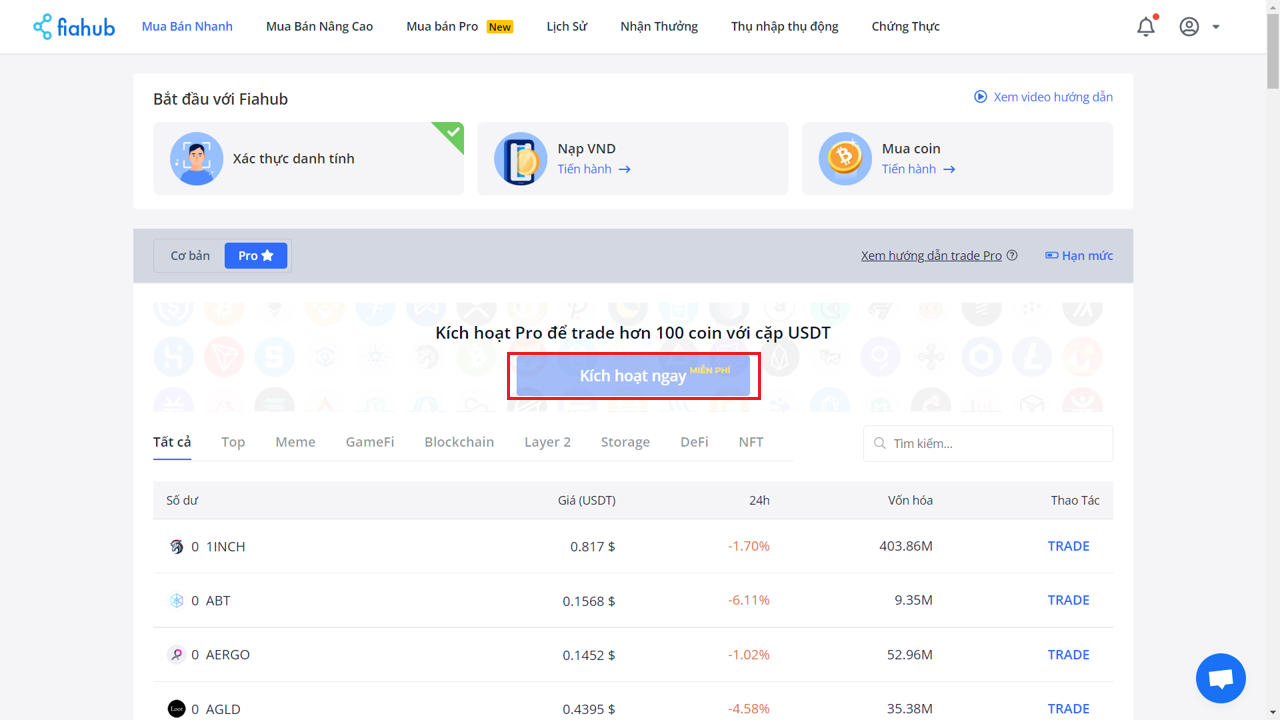Select the Layer 2 tab
Viewport: 1280px width, 720px height.
click(x=548, y=441)
